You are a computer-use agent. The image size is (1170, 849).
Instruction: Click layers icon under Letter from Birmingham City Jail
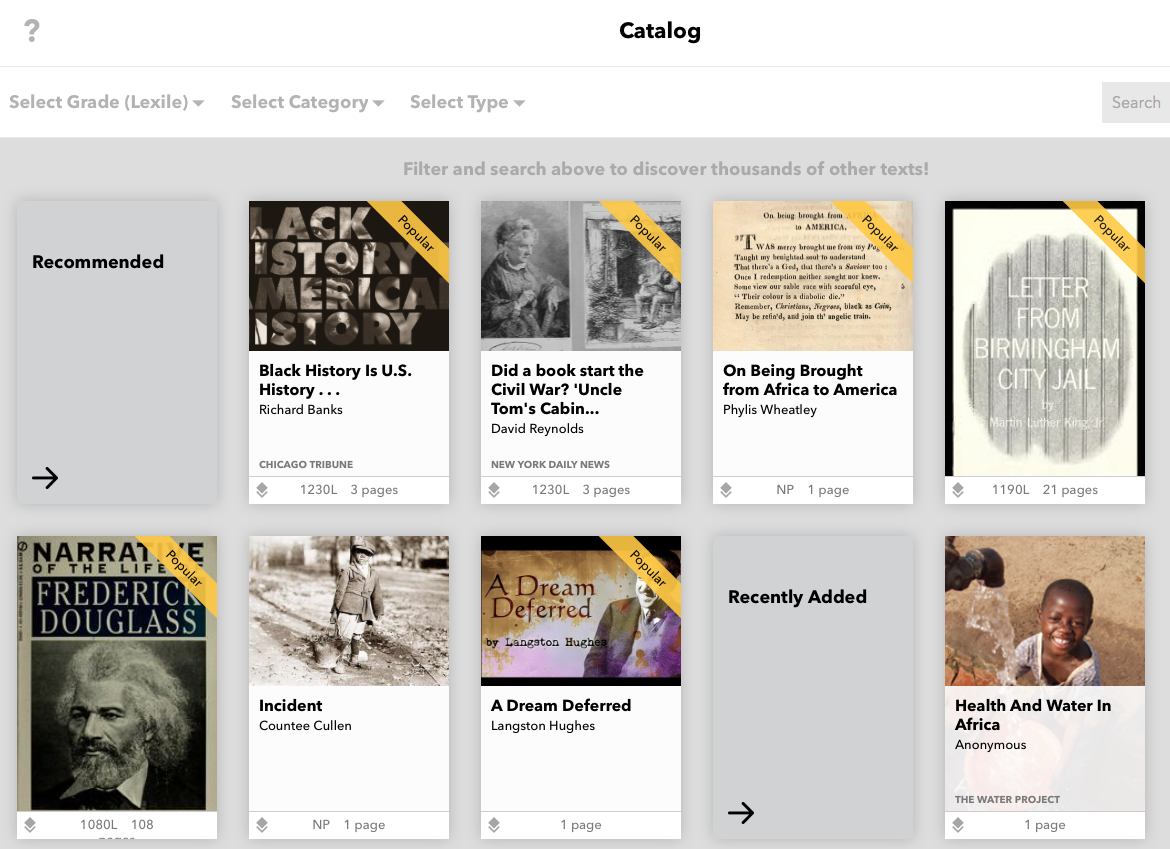pyautogui.click(x=958, y=490)
